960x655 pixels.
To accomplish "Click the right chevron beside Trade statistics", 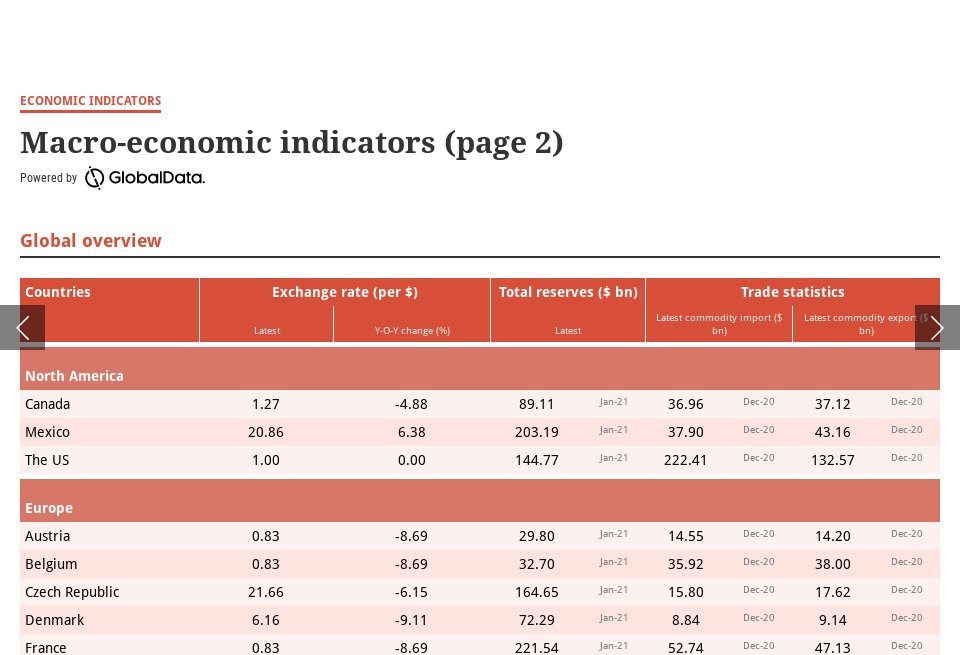I will point(936,327).
